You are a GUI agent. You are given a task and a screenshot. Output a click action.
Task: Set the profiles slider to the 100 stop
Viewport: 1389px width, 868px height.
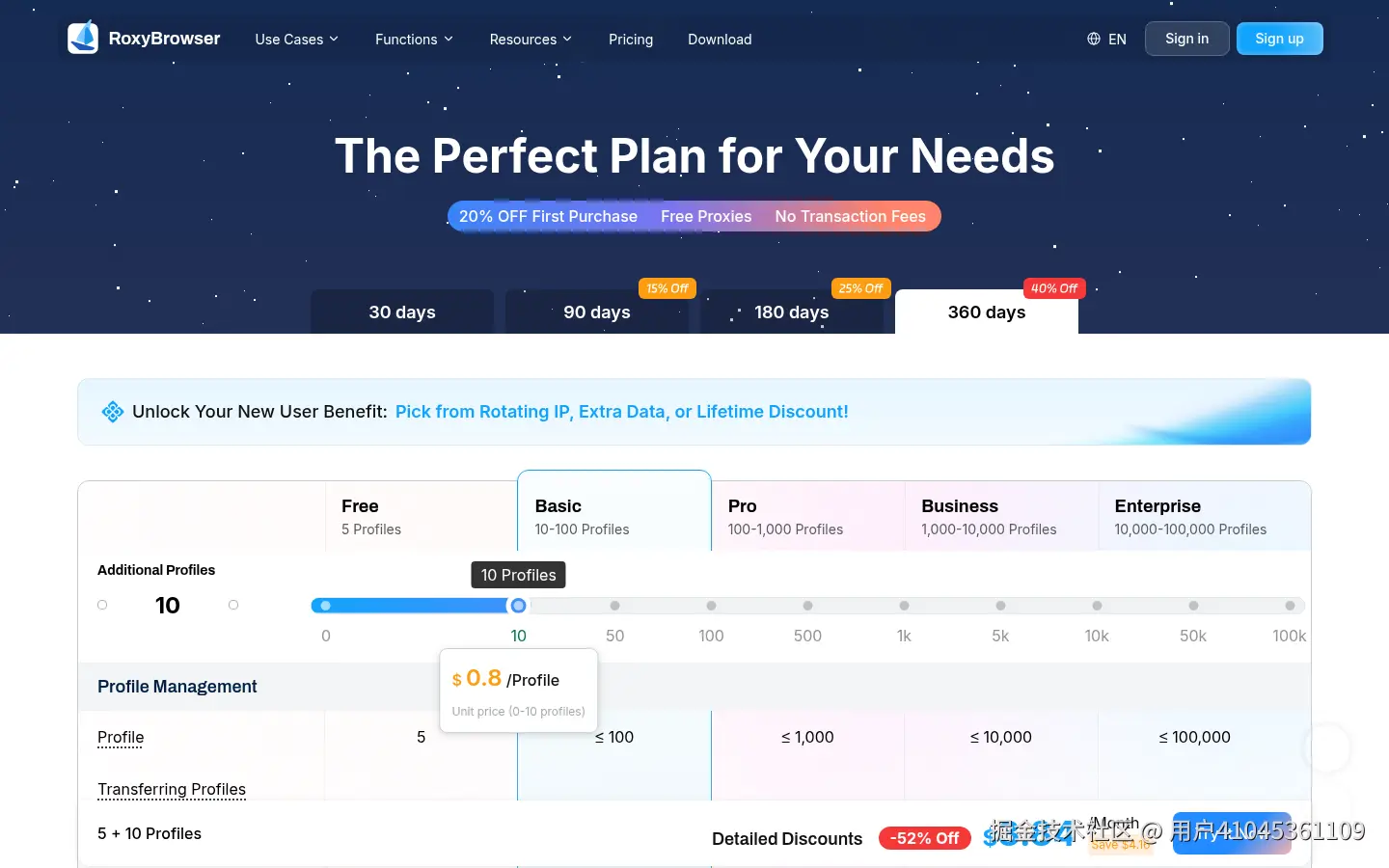712,606
